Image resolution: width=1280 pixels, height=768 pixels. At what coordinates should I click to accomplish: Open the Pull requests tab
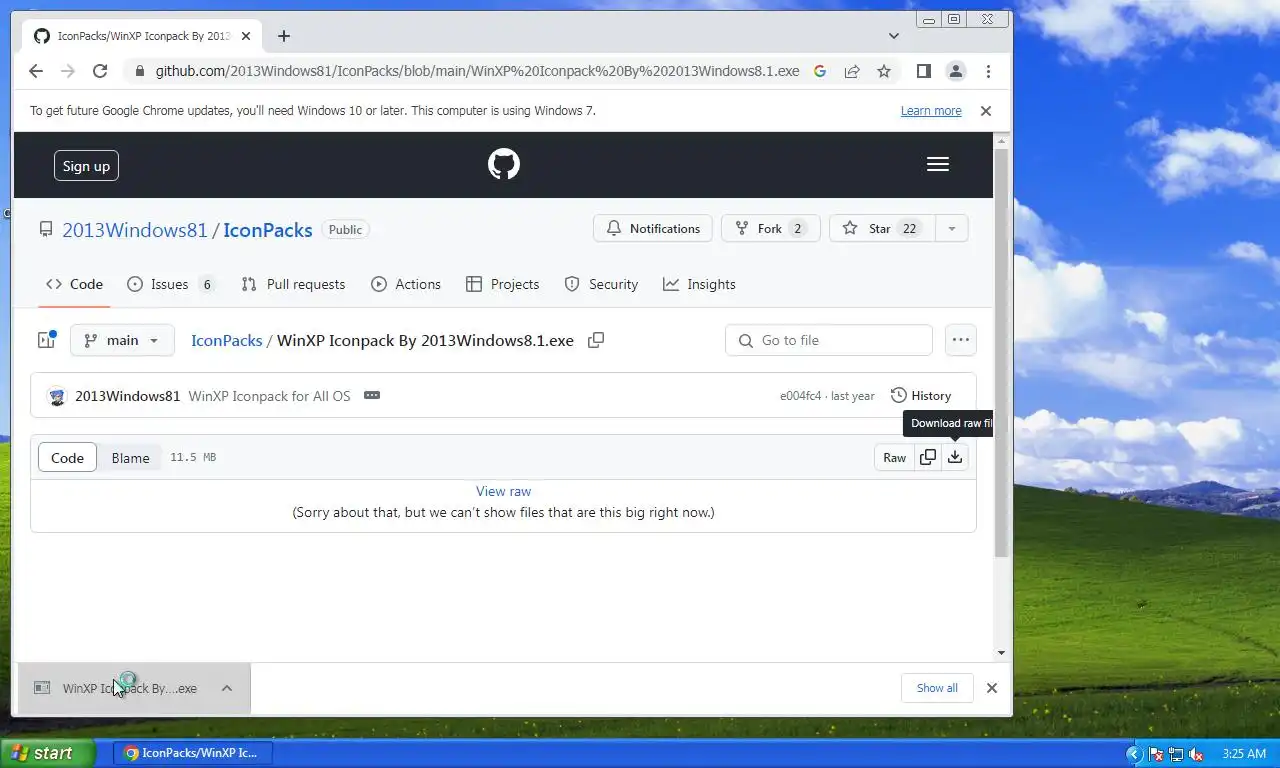pos(293,284)
